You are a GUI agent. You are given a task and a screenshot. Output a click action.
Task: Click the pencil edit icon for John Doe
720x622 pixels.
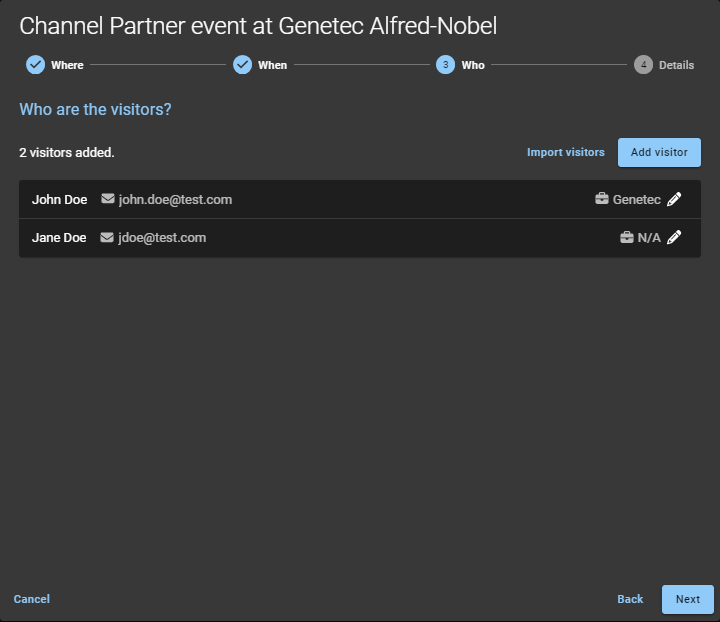pyautogui.click(x=674, y=200)
